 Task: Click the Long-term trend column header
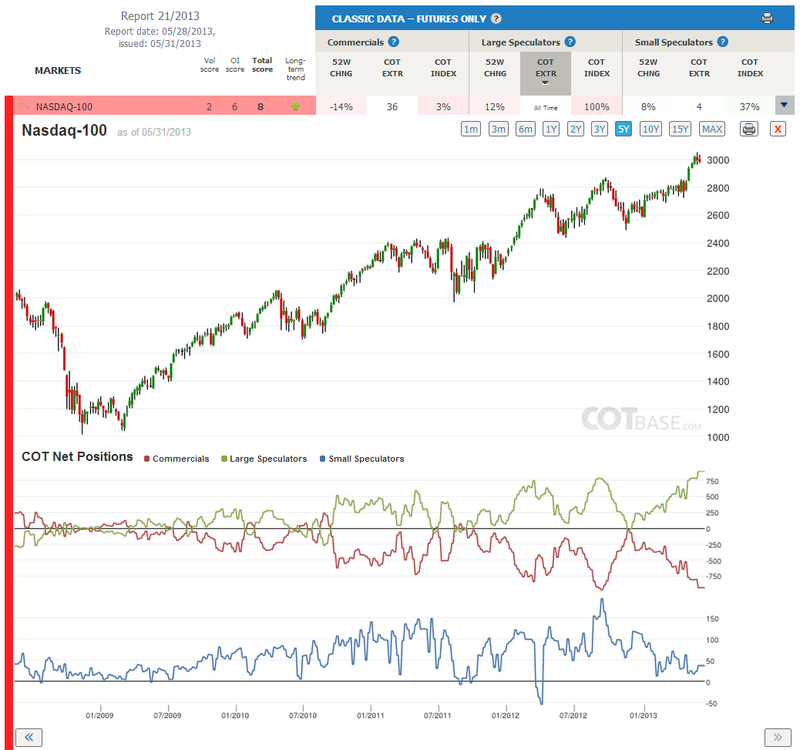point(295,69)
